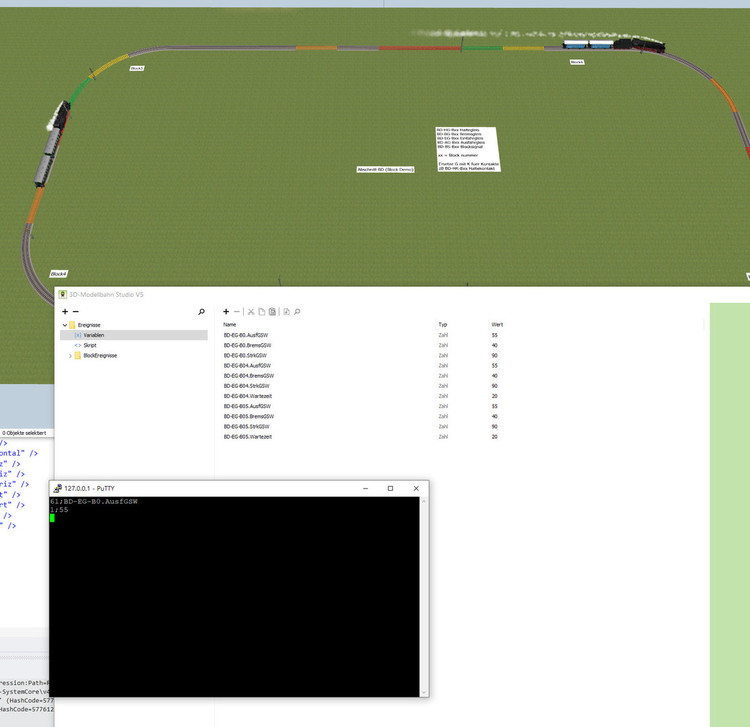Viewport: 750px width, 727px height.
Task: Click value 20 of BD-EG-B04.Wartezeit
Action: (x=495, y=396)
